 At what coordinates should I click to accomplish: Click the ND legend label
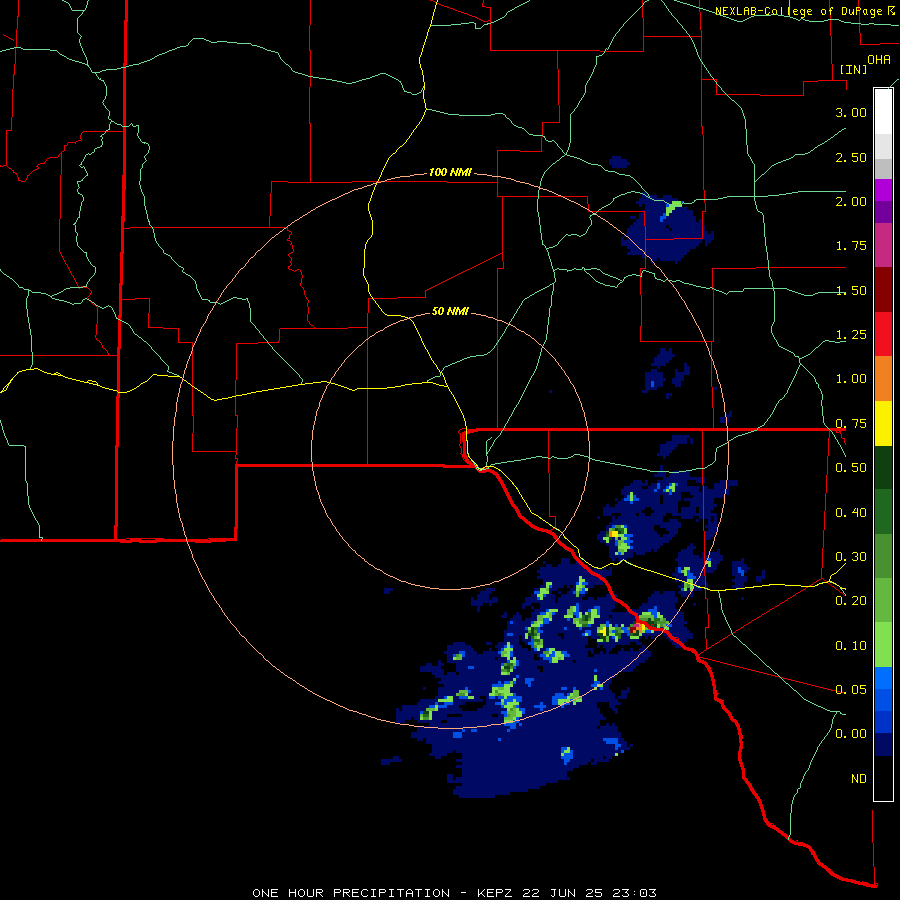(x=859, y=779)
